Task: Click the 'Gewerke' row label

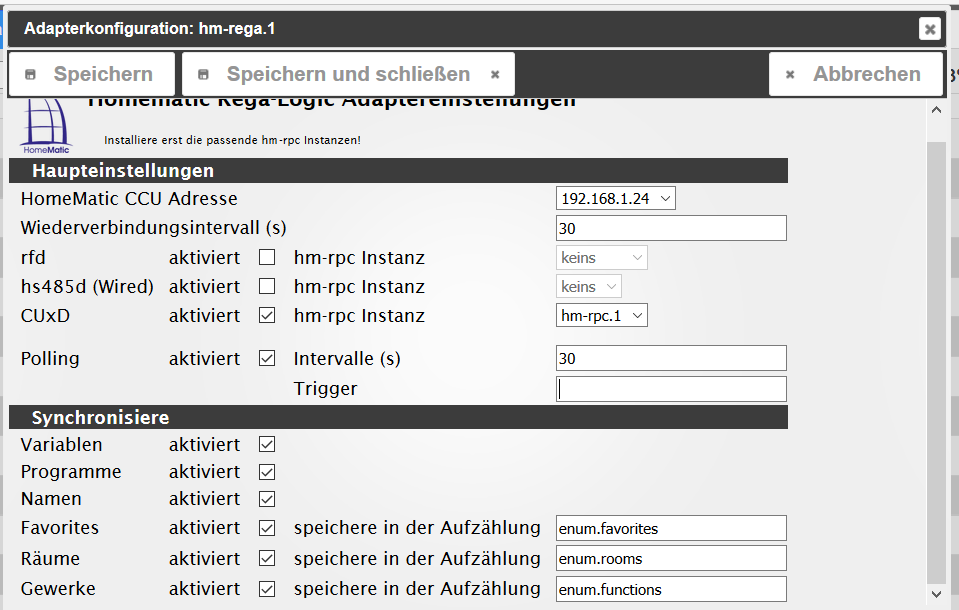Action: point(58,589)
